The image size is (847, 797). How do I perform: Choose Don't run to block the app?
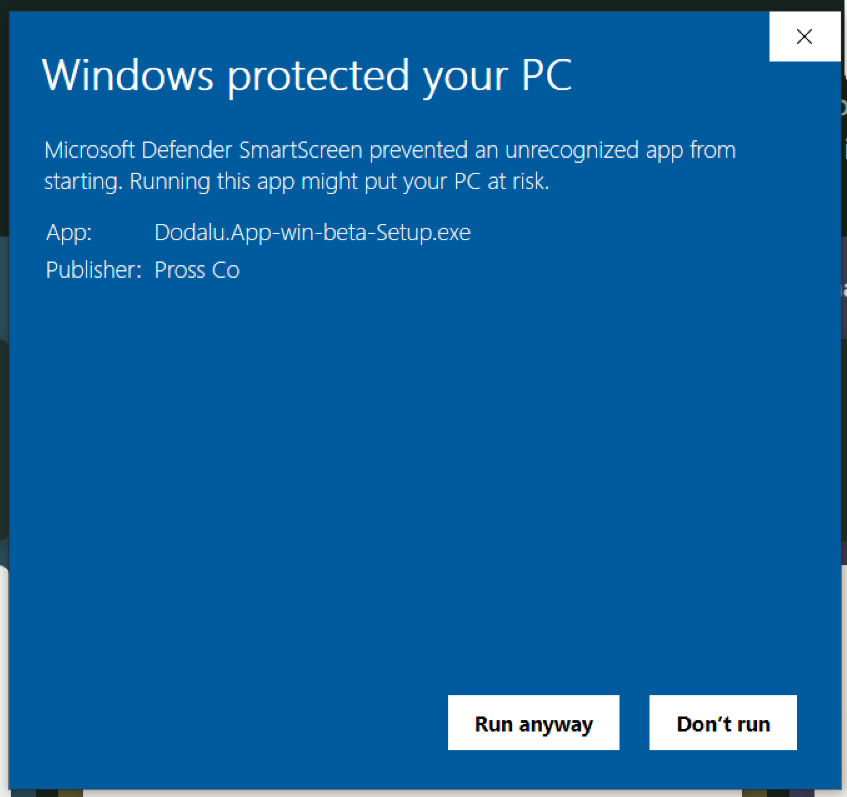coord(723,722)
